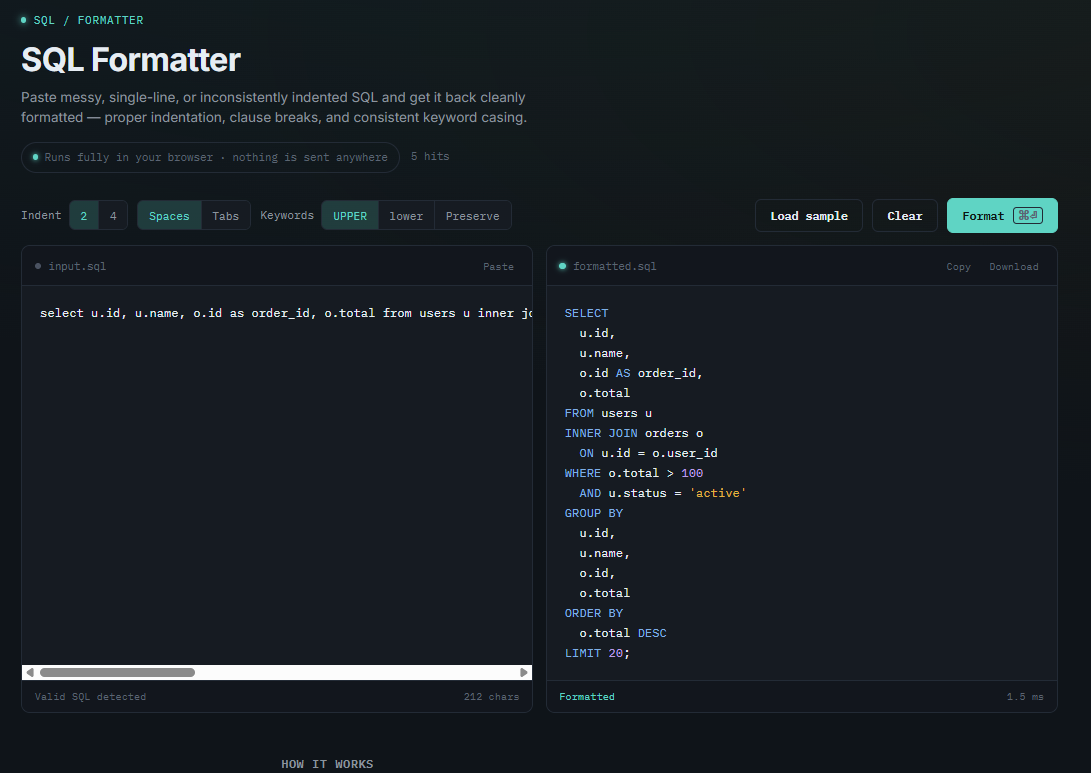Click the Indent label
1091x773 pixels.
click(41, 215)
